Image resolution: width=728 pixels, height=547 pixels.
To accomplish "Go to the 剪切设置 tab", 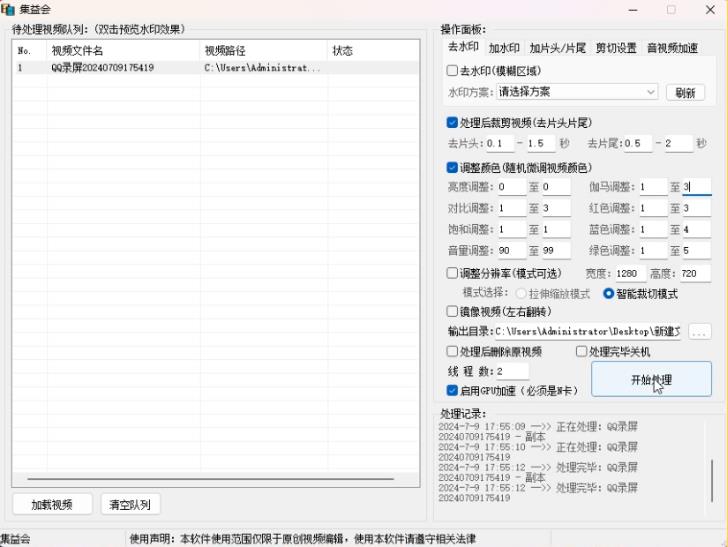I will (615, 47).
